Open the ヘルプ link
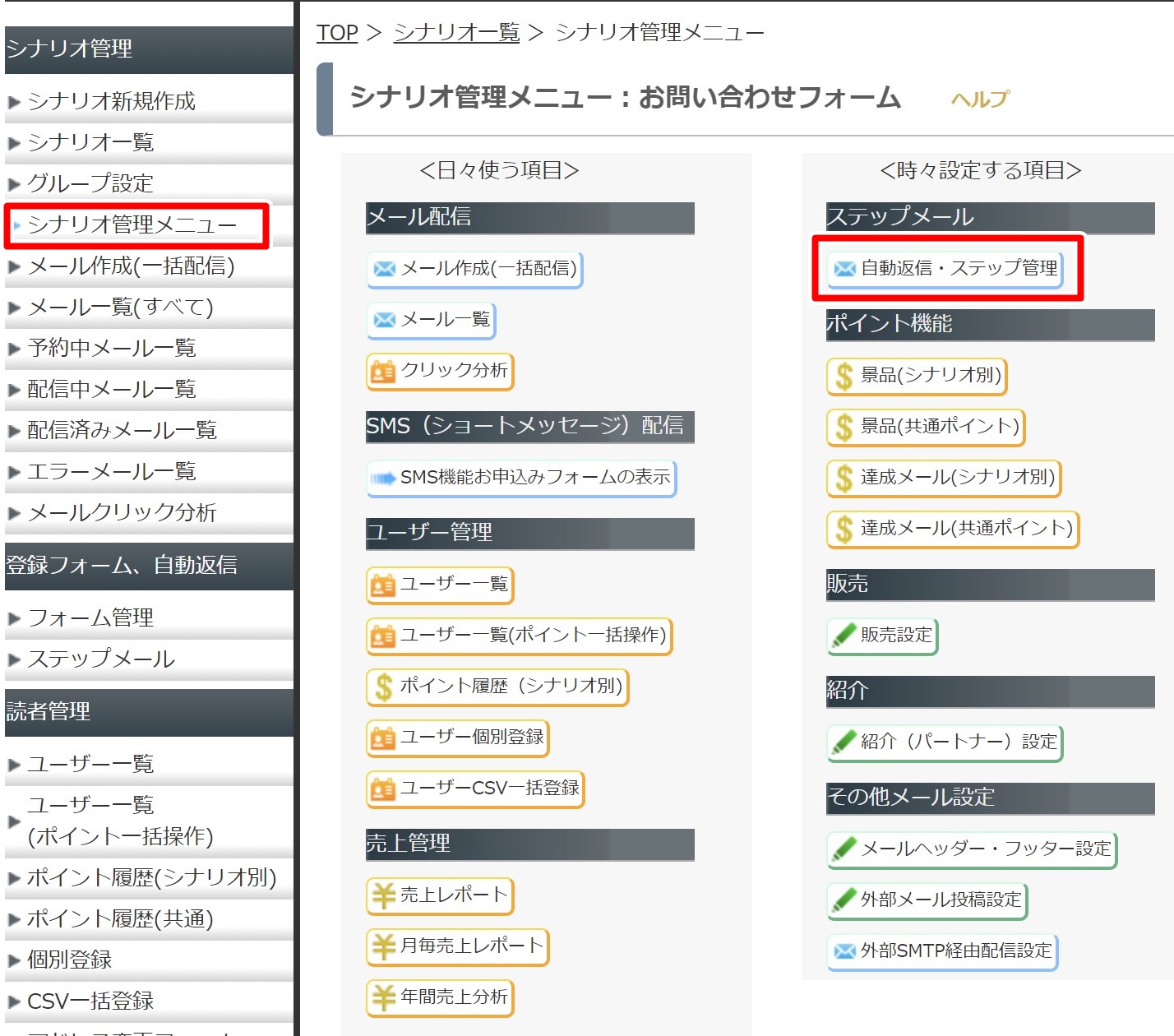The width and height of the screenshot is (1174, 1036). coord(979,99)
